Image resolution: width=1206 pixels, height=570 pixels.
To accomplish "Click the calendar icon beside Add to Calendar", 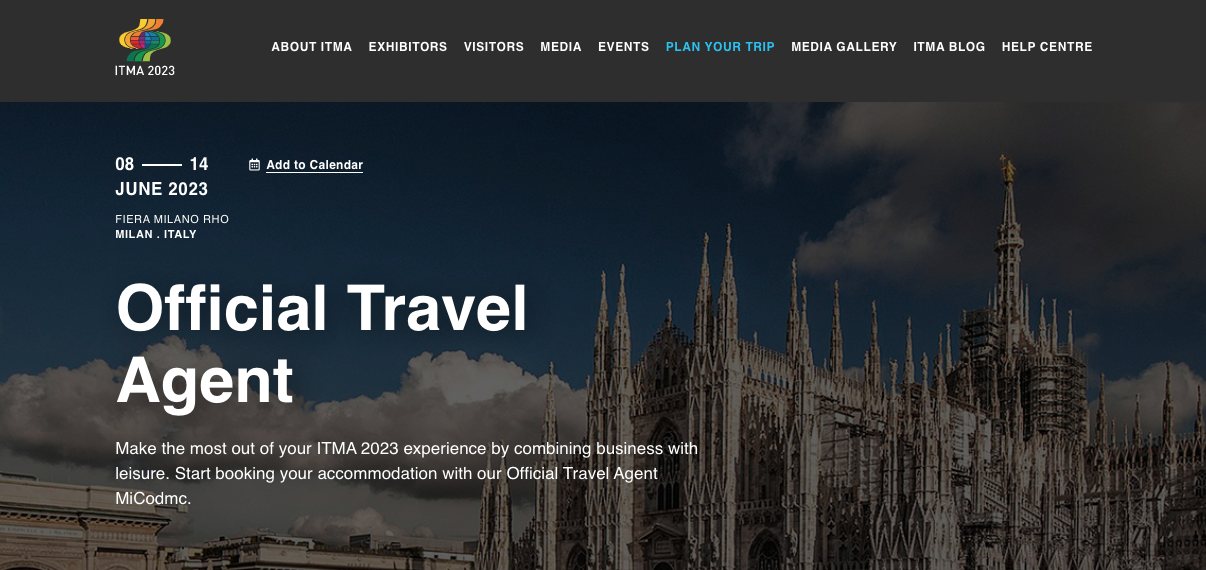I will point(254,165).
